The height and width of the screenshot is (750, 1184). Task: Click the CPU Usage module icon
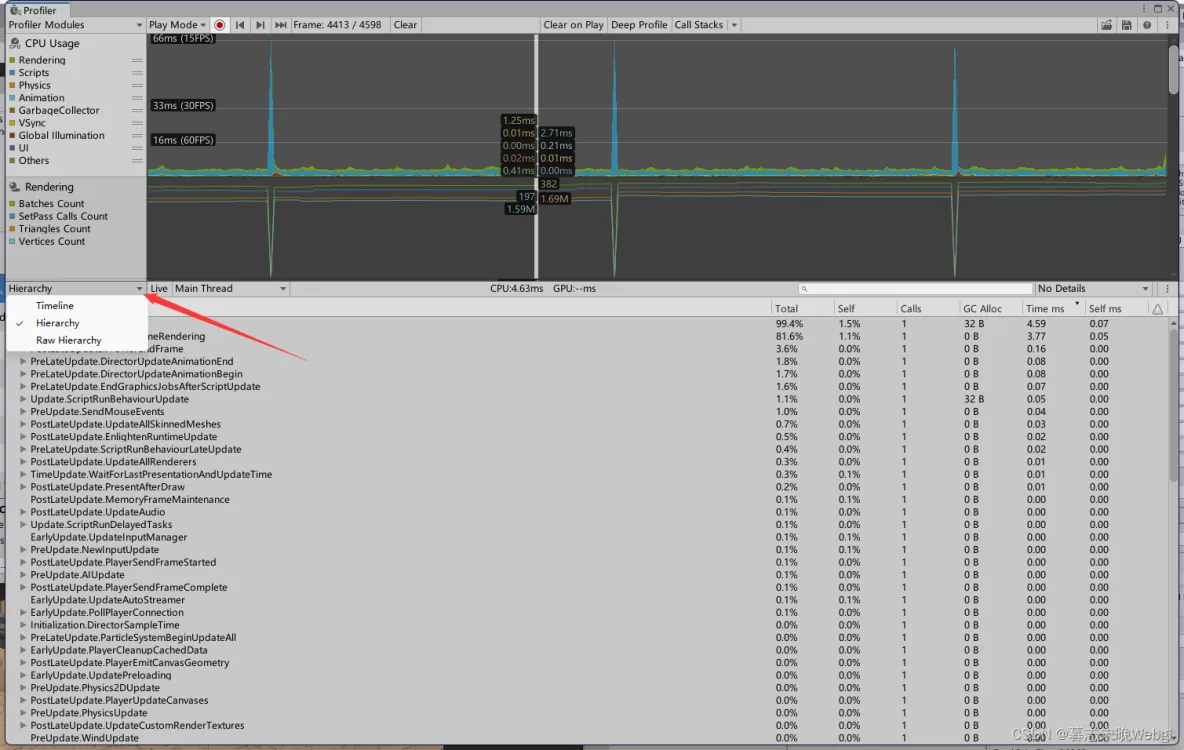pos(14,44)
